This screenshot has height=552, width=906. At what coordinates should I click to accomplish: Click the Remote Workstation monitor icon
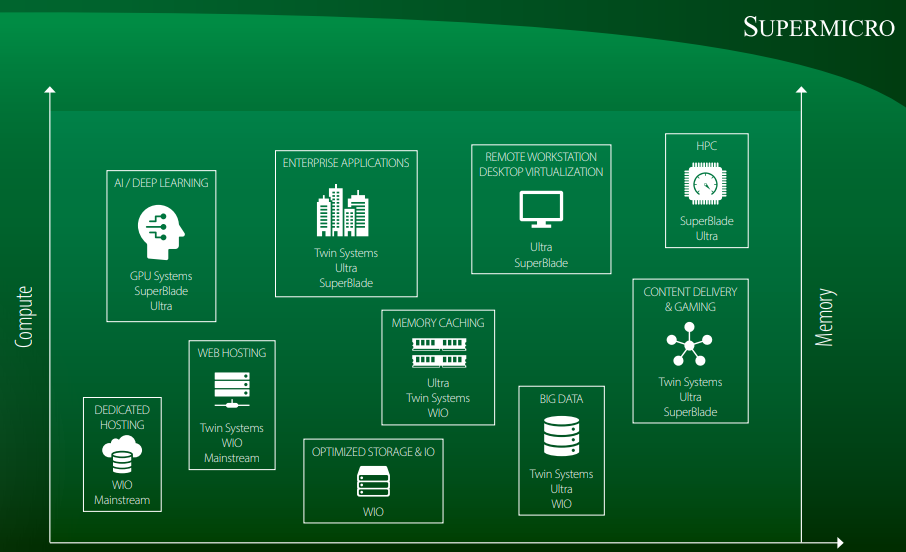coord(541,208)
